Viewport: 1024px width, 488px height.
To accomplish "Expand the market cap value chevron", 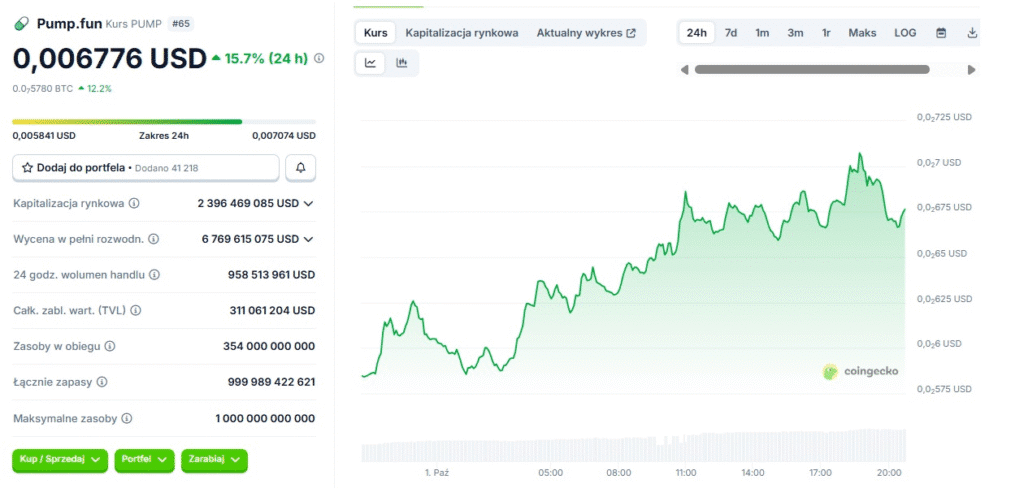I will 308,204.
